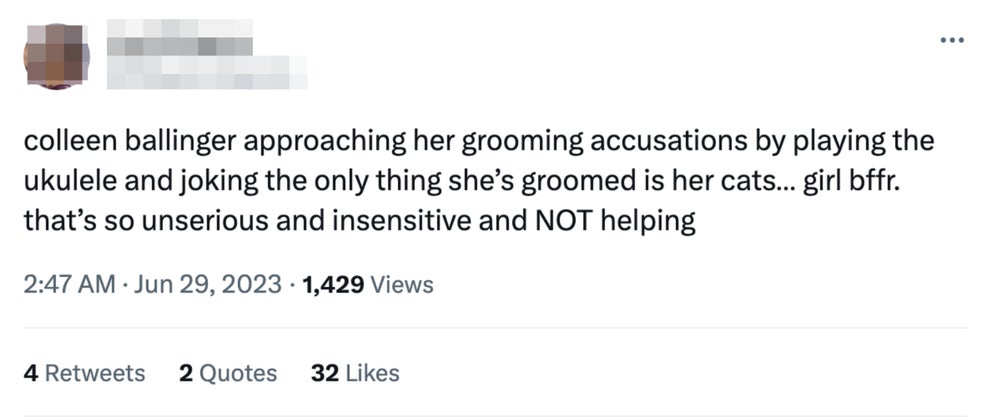Open the 2 Quotes list
The image size is (990, 417).
(x=227, y=373)
